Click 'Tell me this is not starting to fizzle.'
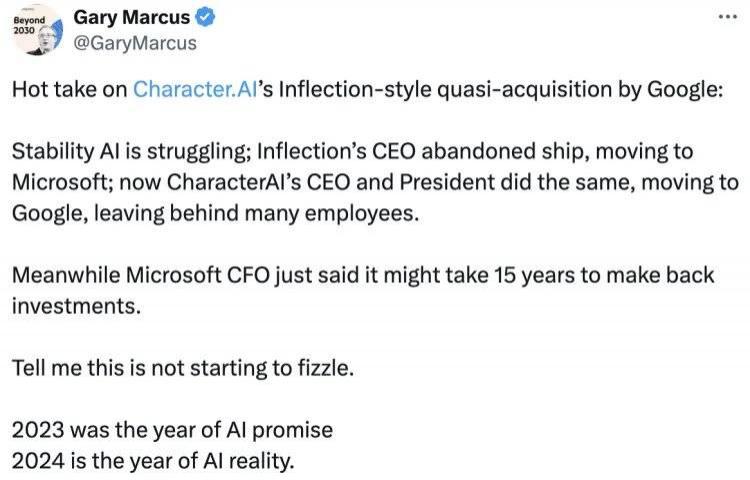Viewport: 750px width, 480px height. tap(183, 368)
